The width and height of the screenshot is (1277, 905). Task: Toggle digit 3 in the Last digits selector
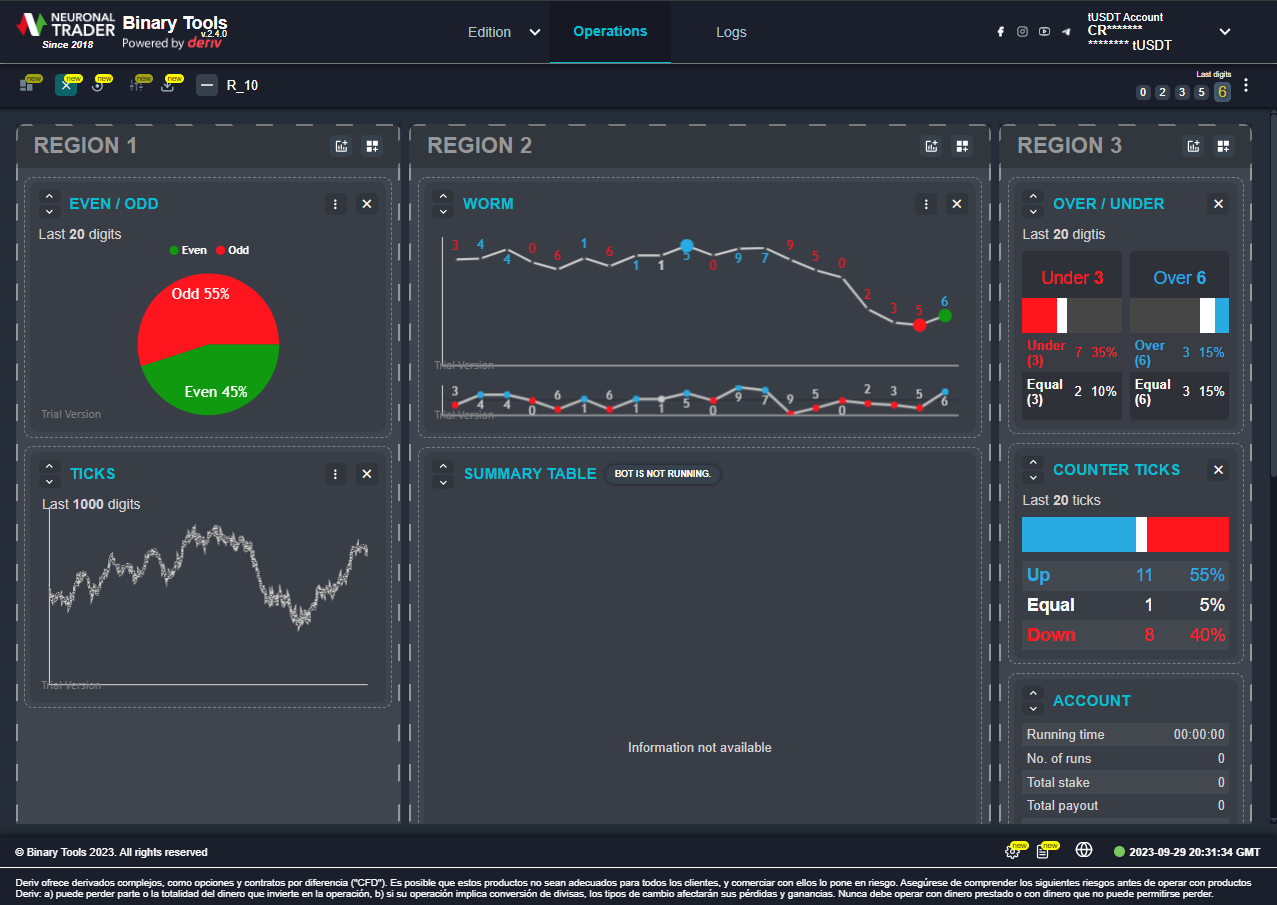point(1182,91)
